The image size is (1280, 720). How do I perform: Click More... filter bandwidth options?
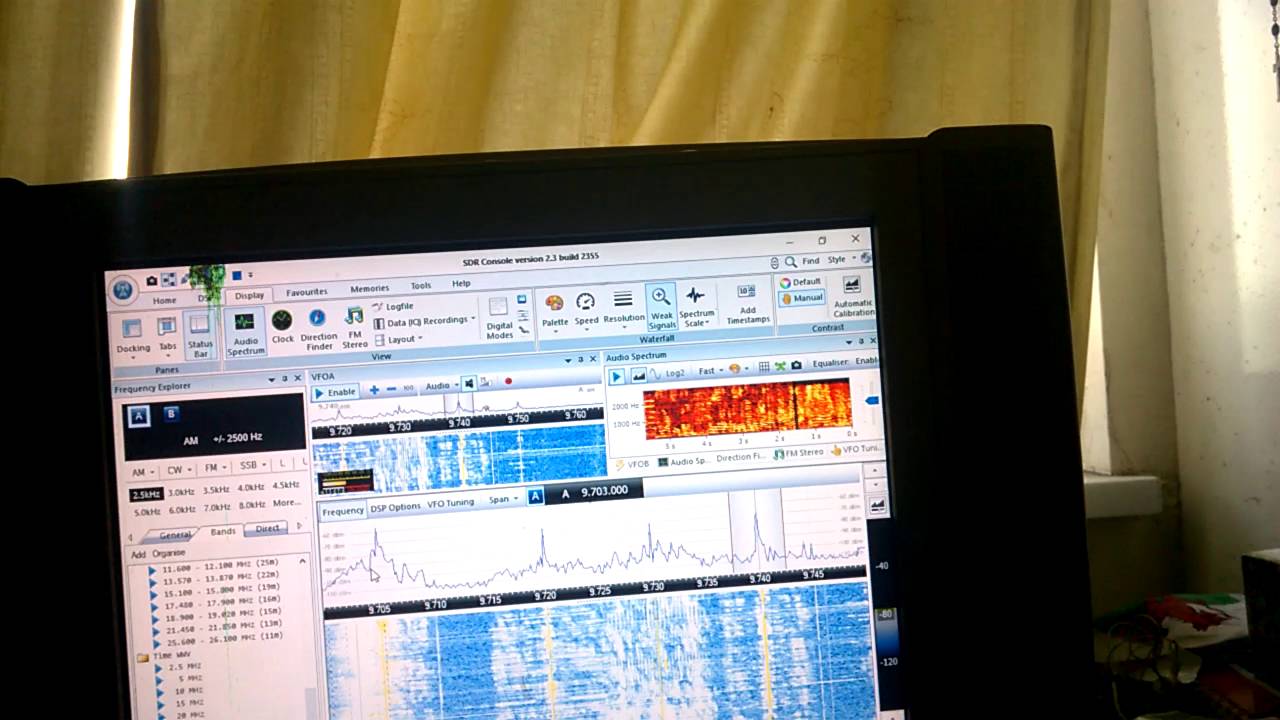[x=286, y=503]
